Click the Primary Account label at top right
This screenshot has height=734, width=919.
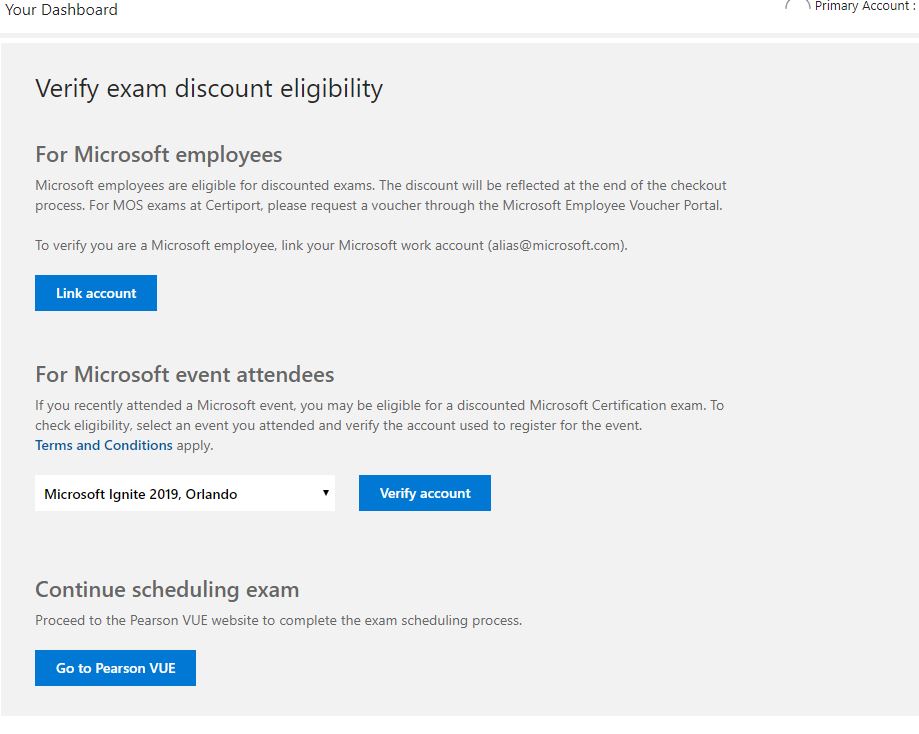click(864, 6)
